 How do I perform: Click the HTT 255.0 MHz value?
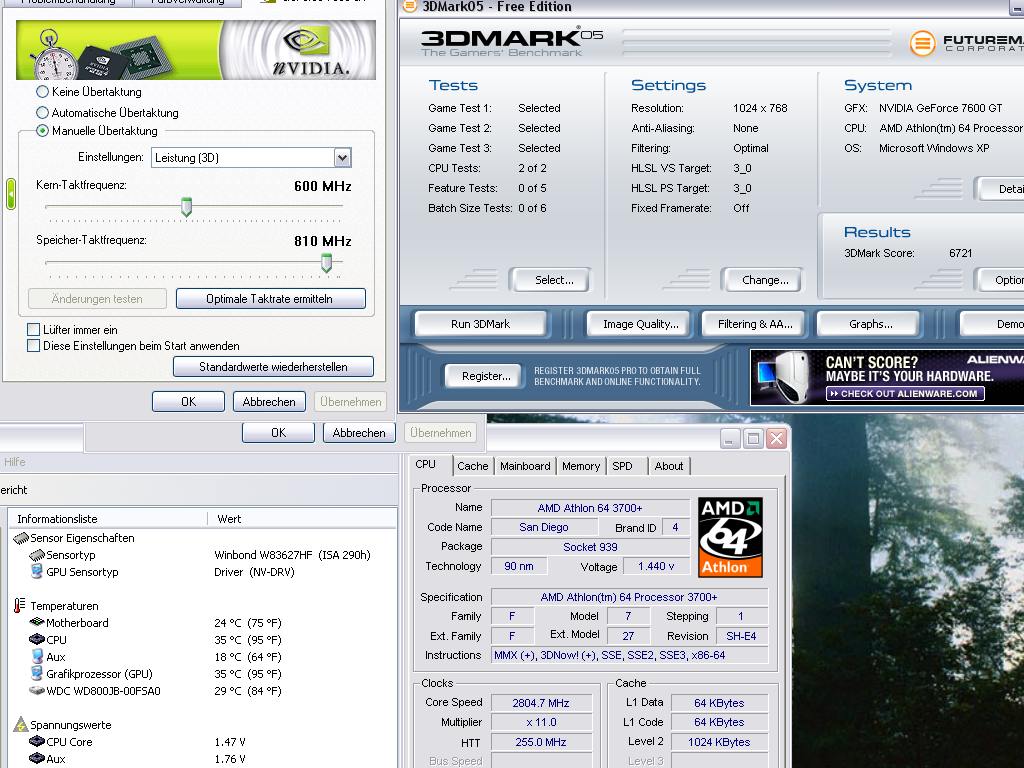click(541, 742)
